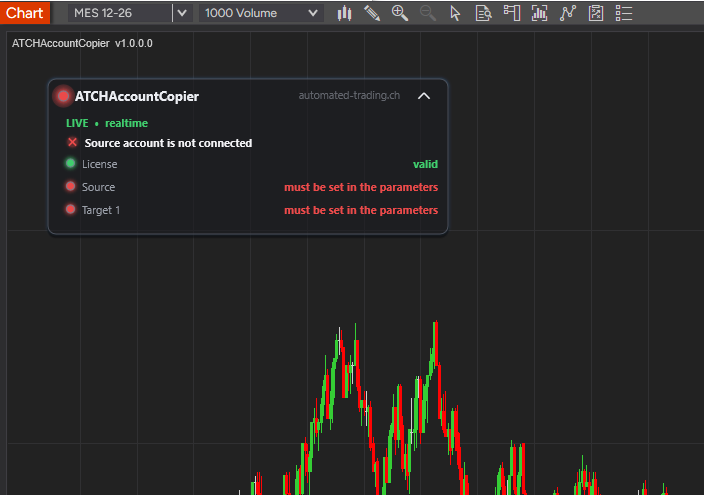Click the Chart tab label
704x495 pixels.
25,13
